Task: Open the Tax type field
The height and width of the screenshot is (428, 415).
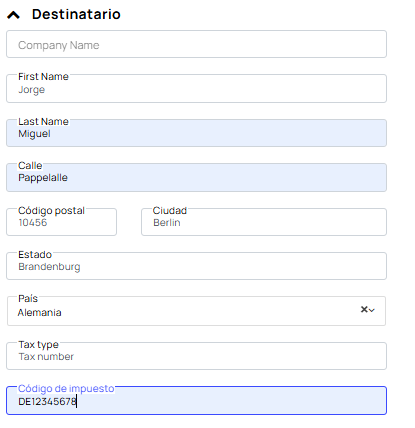Action: 196,356
